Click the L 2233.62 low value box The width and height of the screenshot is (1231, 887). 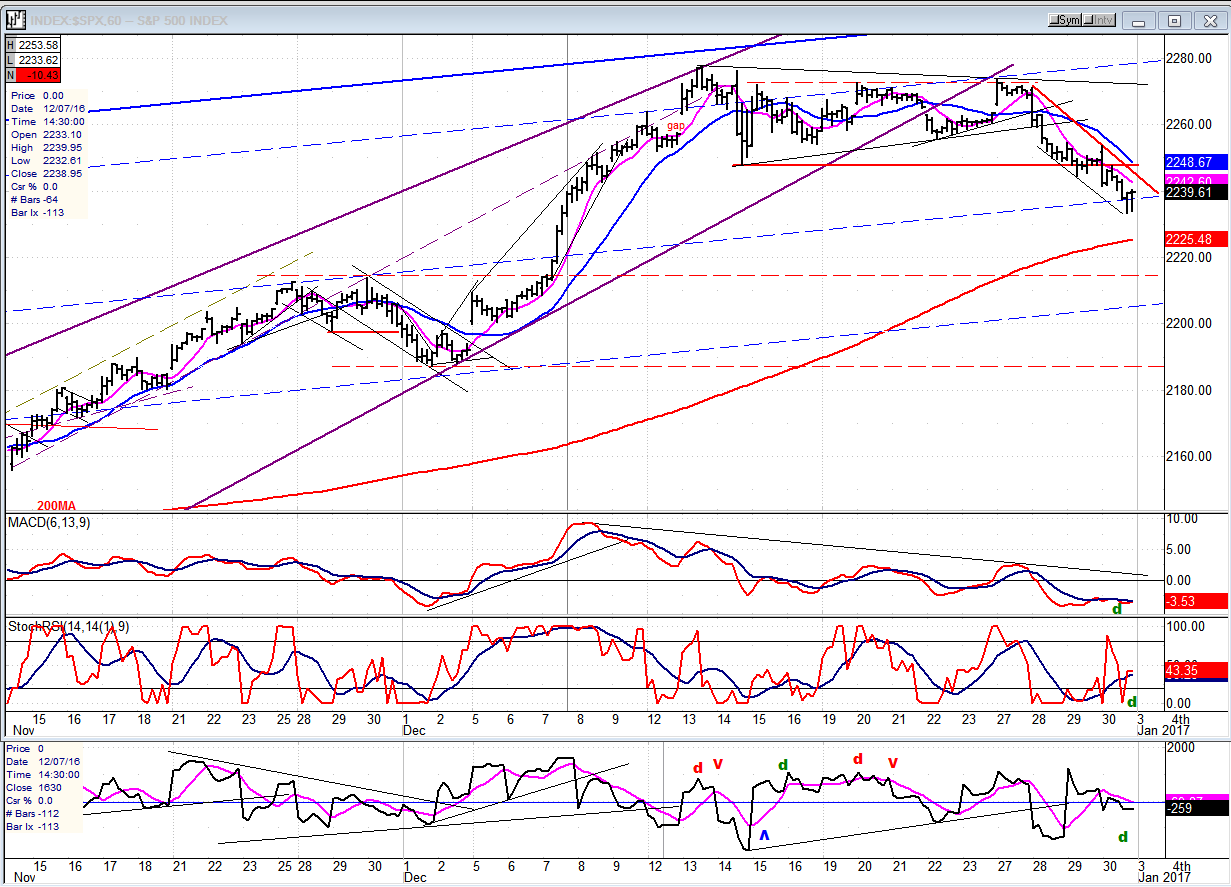35,60
